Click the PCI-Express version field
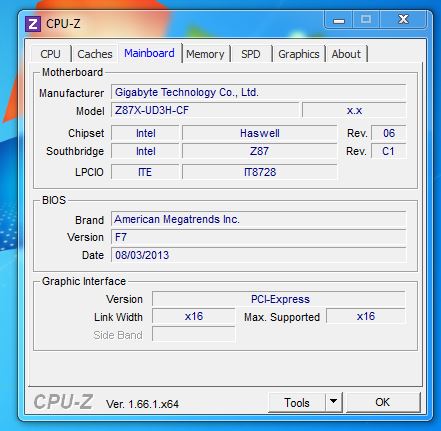 (x=279, y=299)
